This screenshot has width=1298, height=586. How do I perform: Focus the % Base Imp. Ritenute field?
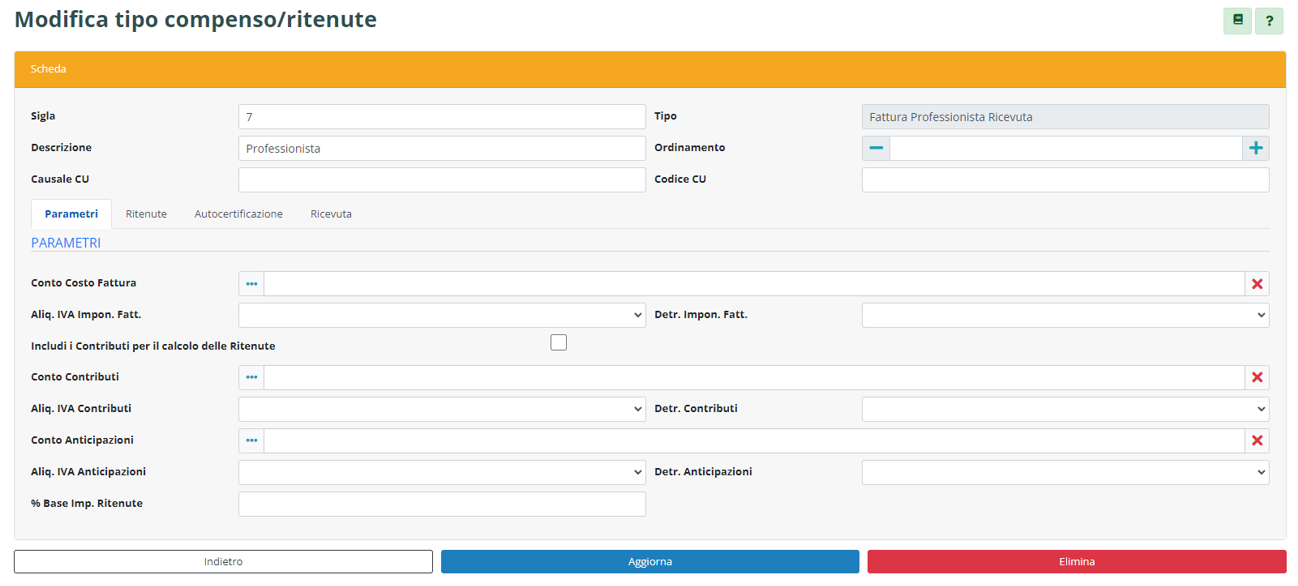click(442, 504)
